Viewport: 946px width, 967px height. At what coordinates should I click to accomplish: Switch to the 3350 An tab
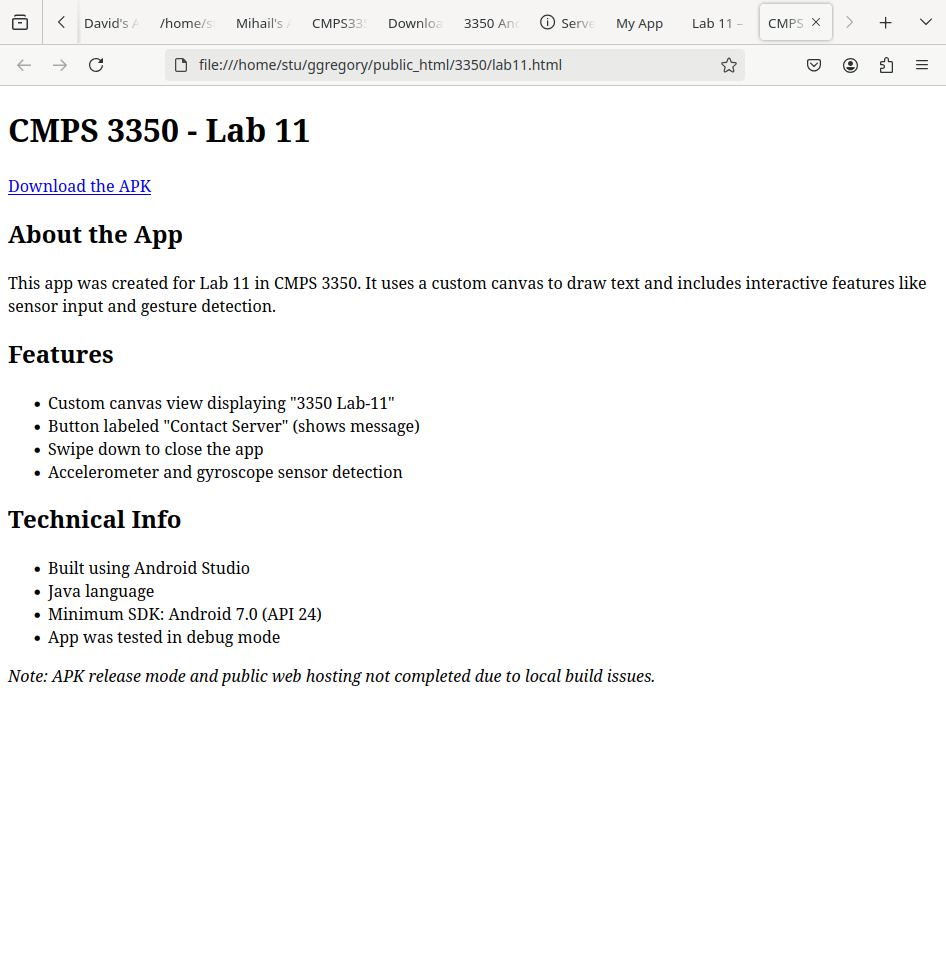click(x=490, y=23)
